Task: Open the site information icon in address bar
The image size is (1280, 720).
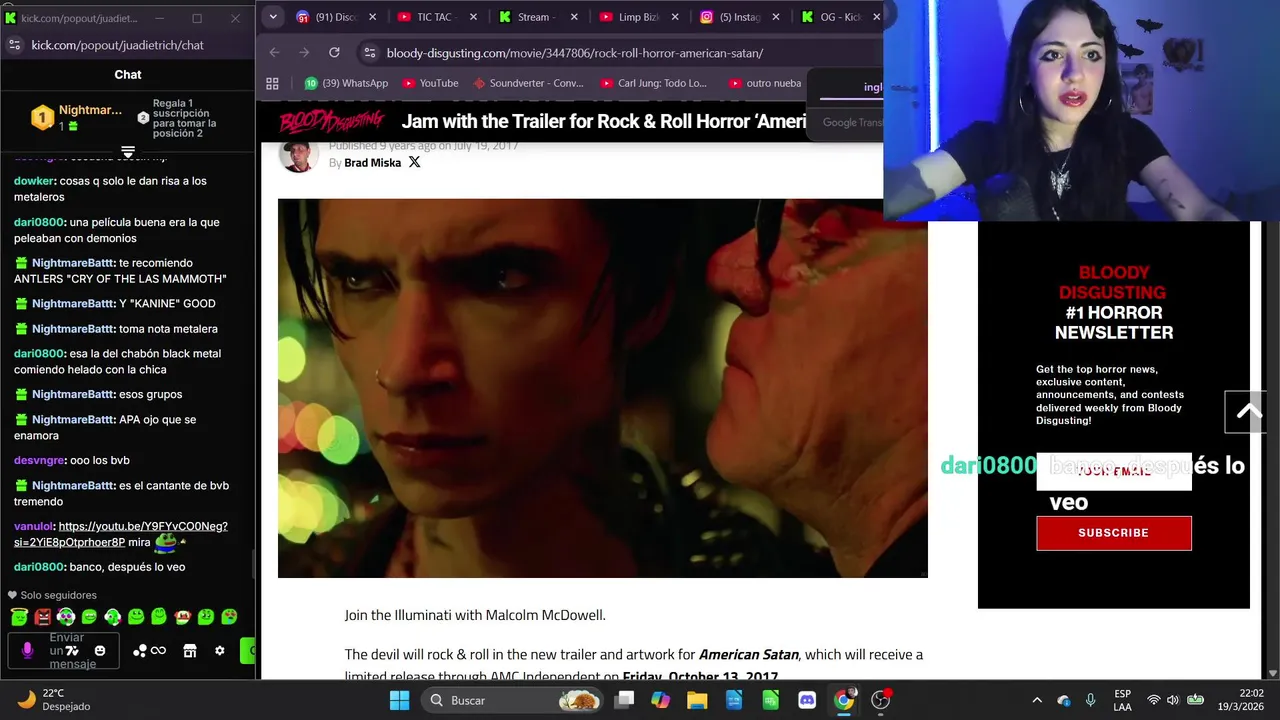Action: click(x=369, y=53)
